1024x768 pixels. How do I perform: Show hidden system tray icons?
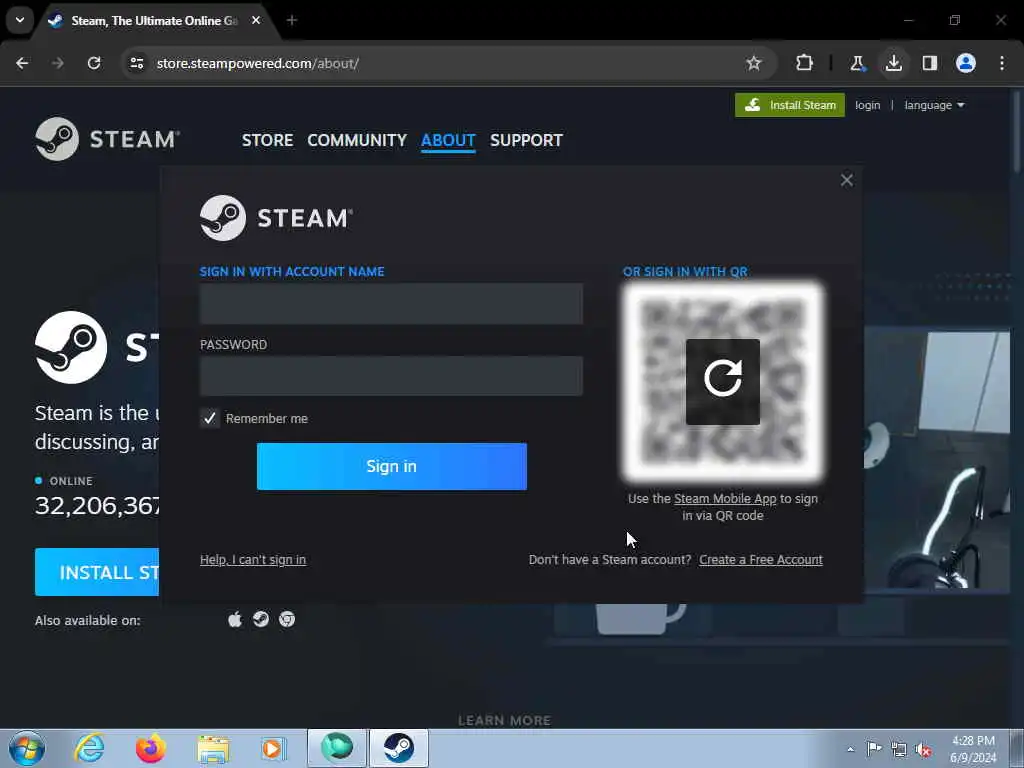(850, 750)
